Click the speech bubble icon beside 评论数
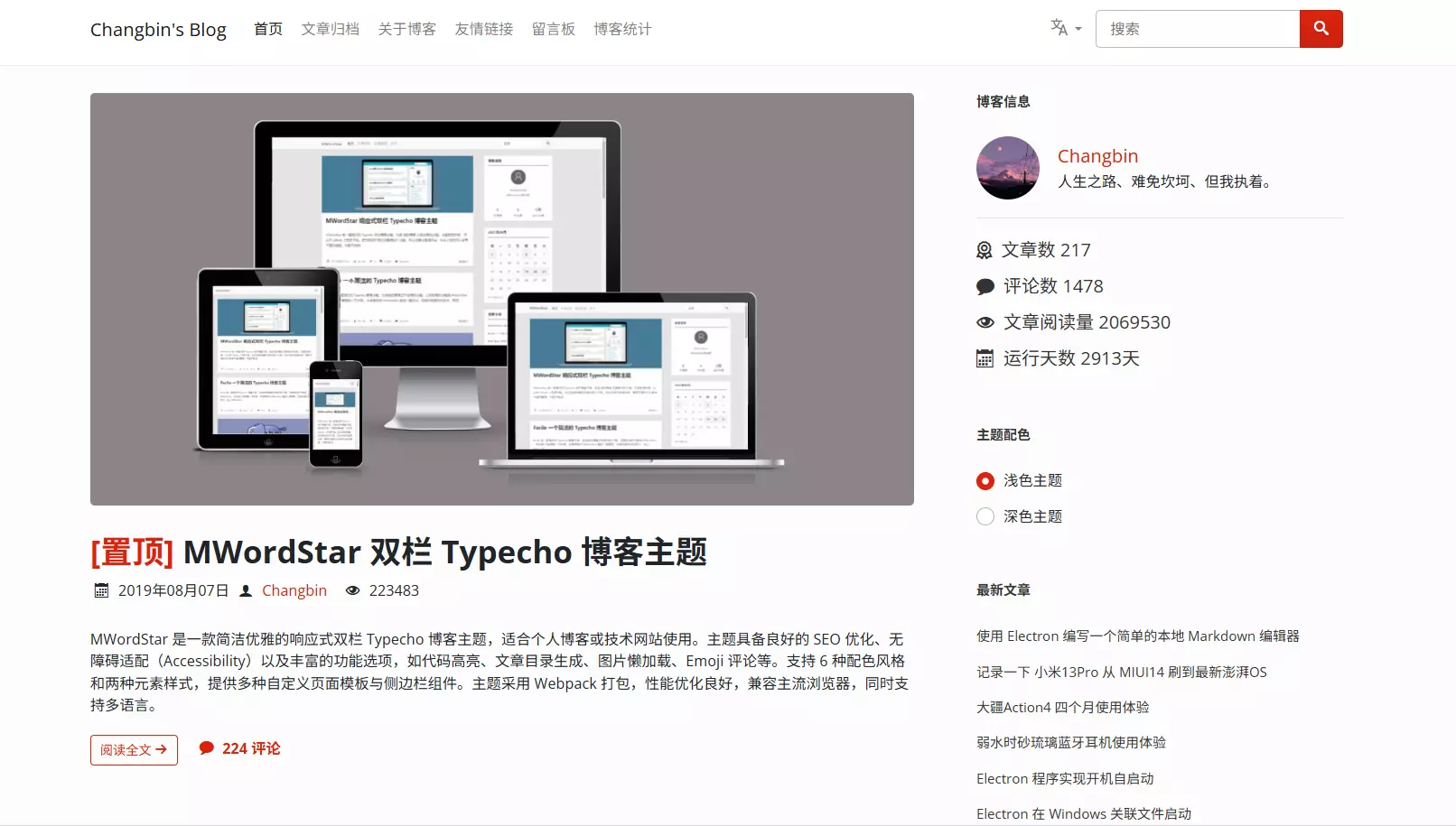 tap(985, 286)
